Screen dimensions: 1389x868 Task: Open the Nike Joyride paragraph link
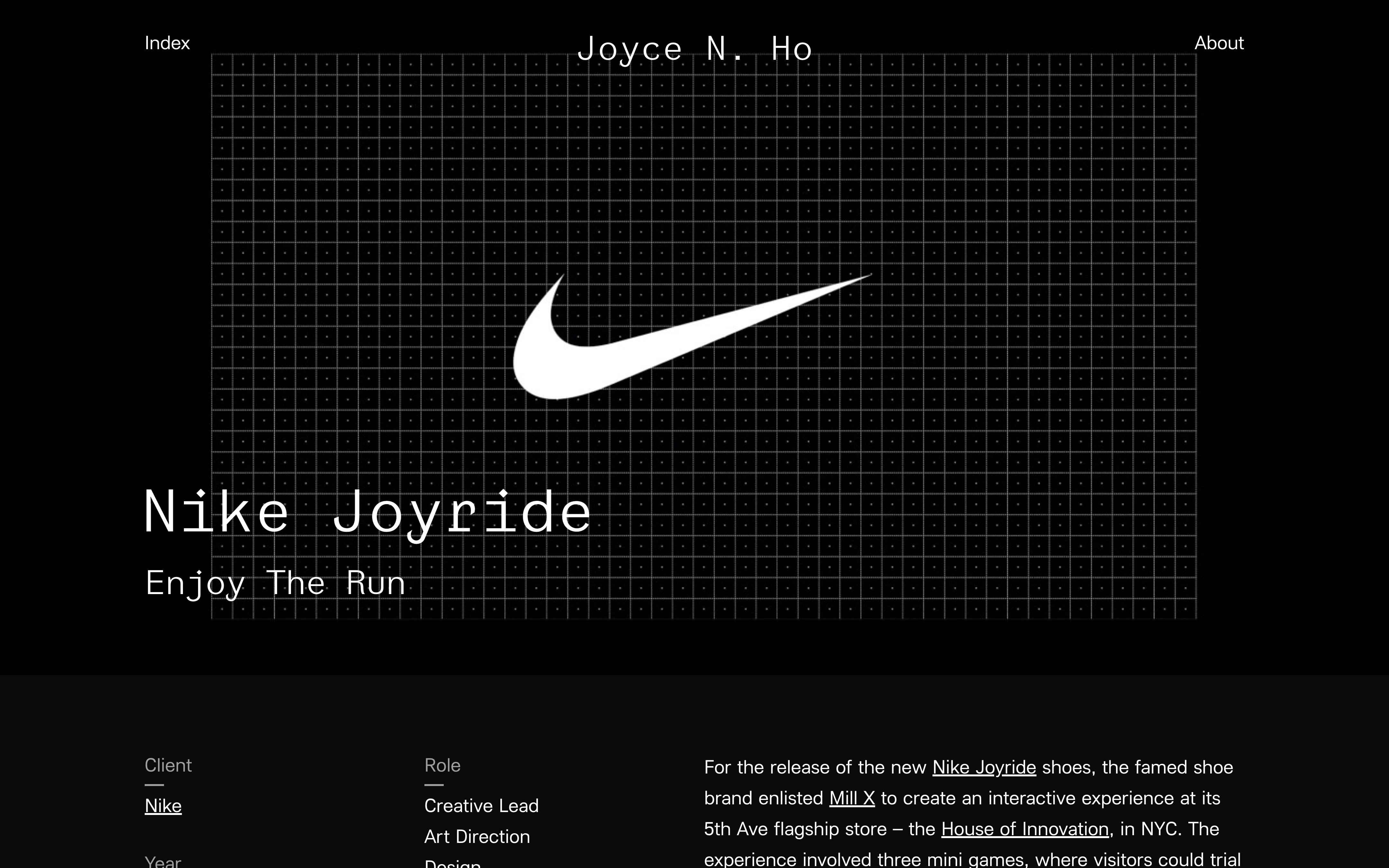pos(984,767)
